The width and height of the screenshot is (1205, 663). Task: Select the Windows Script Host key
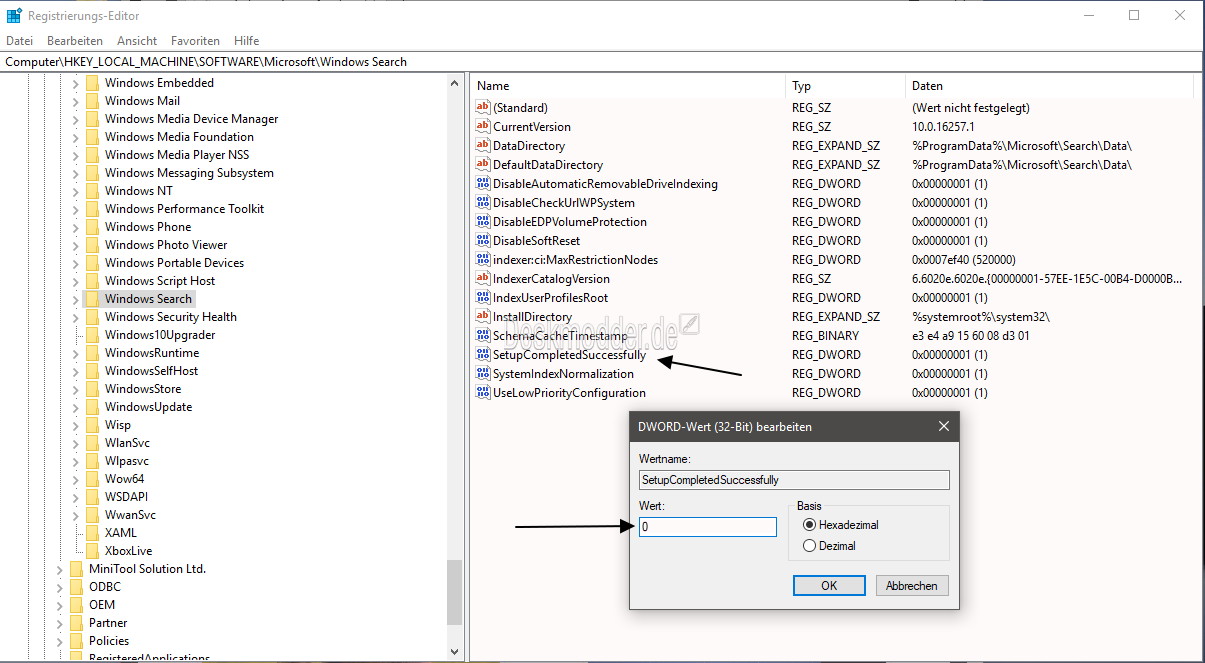(160, 281)
